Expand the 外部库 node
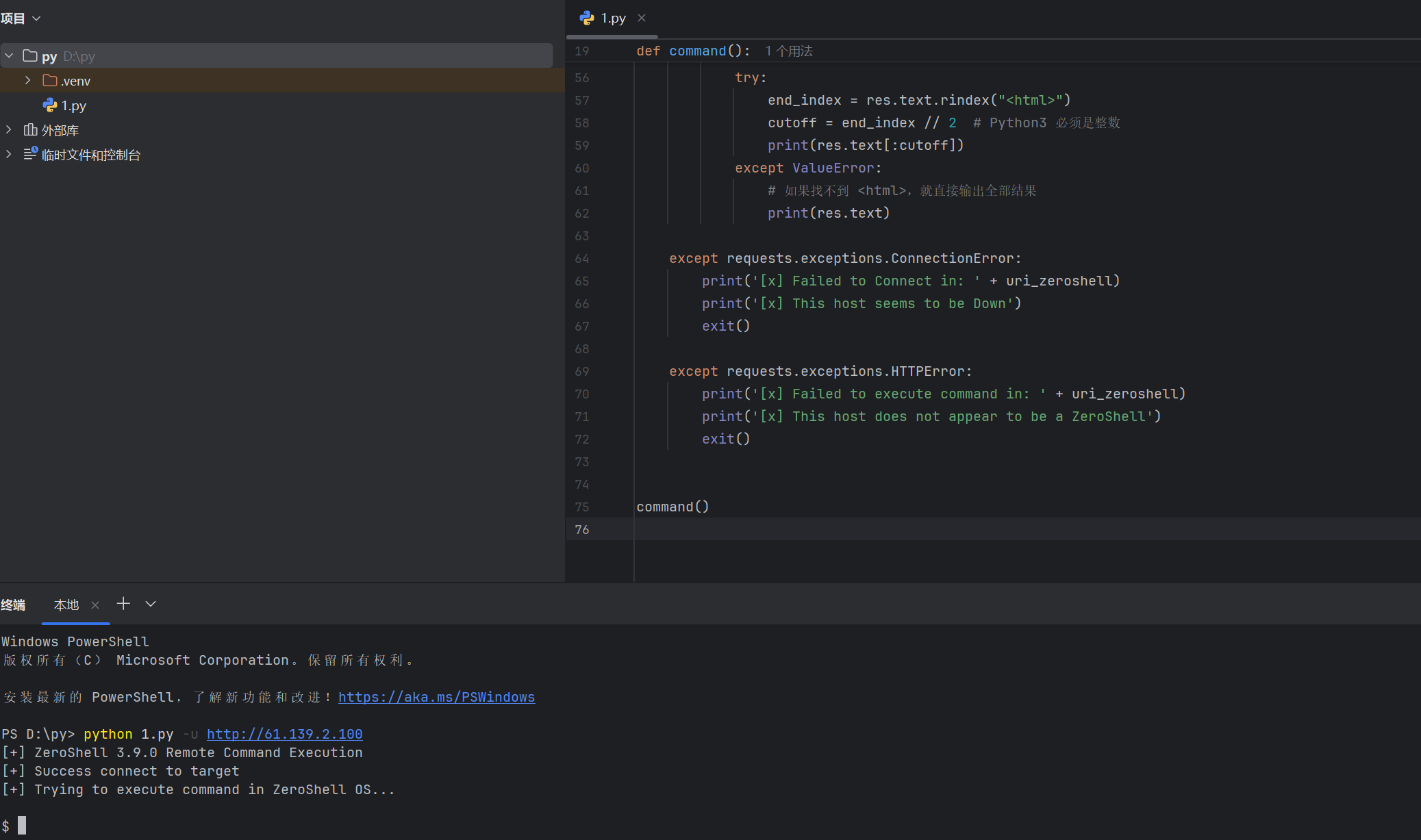The height and width of the screenshot is (840, 1421). click(9, 129)
